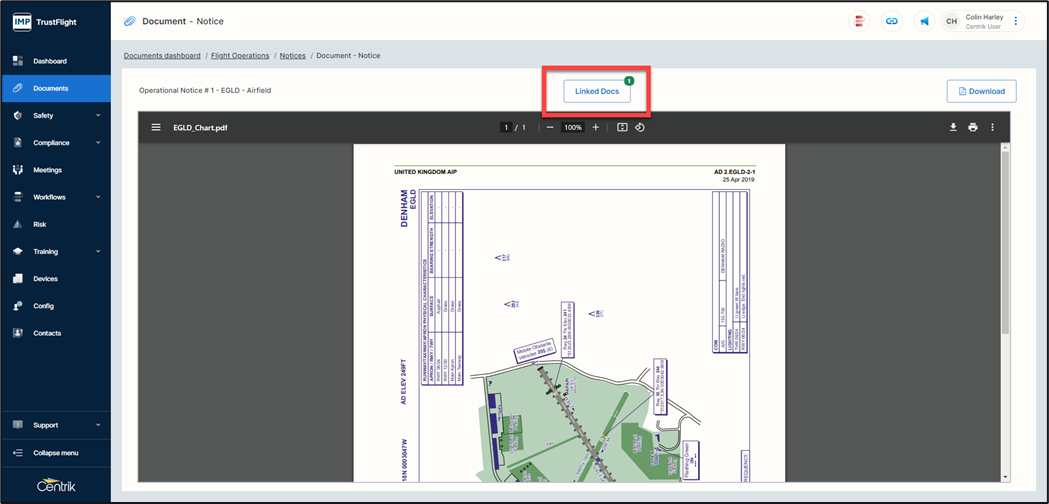Open the announcements megaphone icon
1049x504 pixels.
(924, 21)
